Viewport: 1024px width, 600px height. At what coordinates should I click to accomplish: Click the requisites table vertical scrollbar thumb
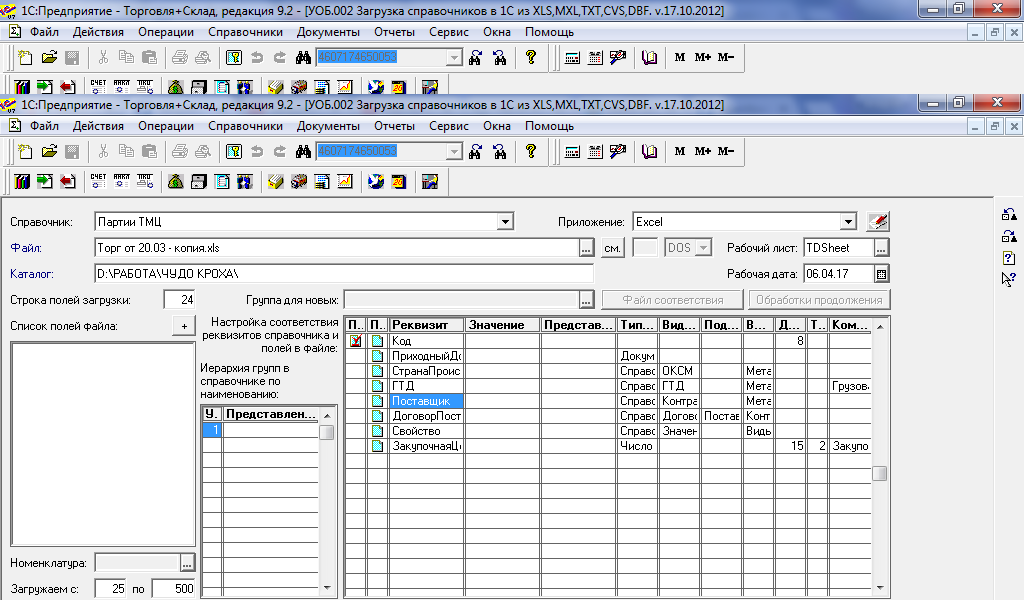(880, 474)
